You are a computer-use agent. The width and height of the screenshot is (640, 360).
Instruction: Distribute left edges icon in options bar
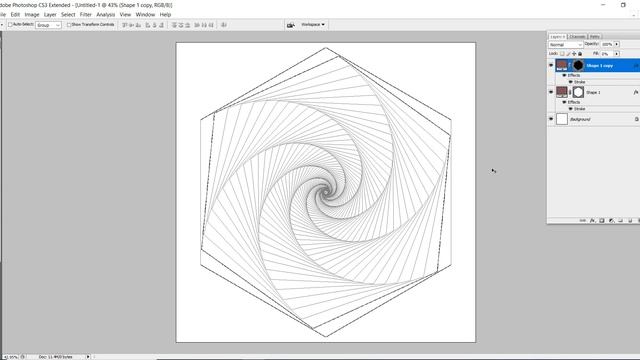197,25
